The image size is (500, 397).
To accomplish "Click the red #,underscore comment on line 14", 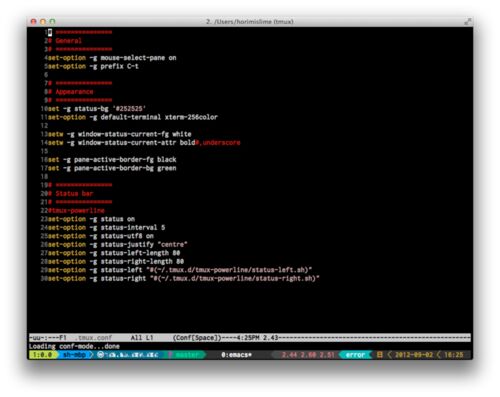I will click(218, 143).
